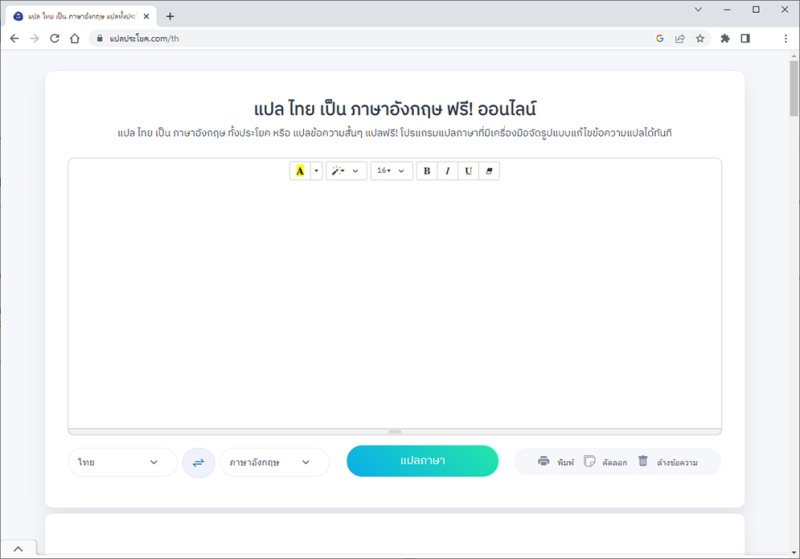800x559 pixels.
Task: Open the browser extensions puzzle icon
Action: coord(725,39)
